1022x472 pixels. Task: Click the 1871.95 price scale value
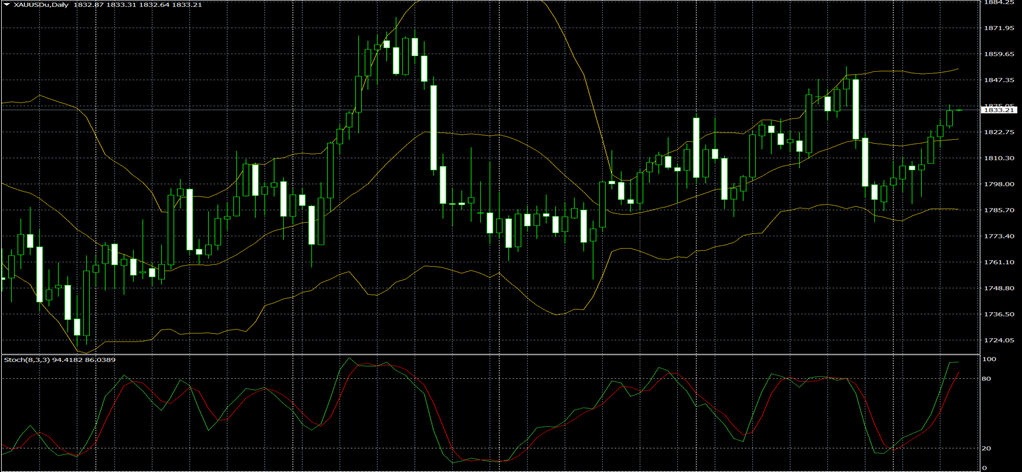pos(997,28)
